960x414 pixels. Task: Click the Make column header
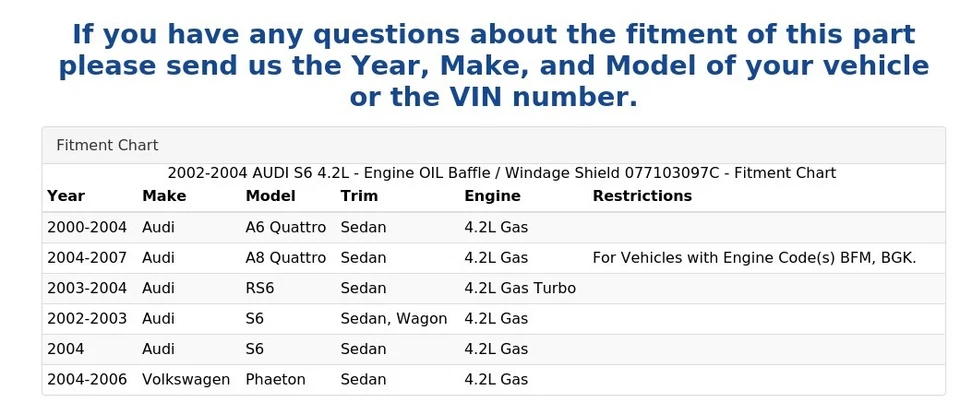(x=164, y=196)
